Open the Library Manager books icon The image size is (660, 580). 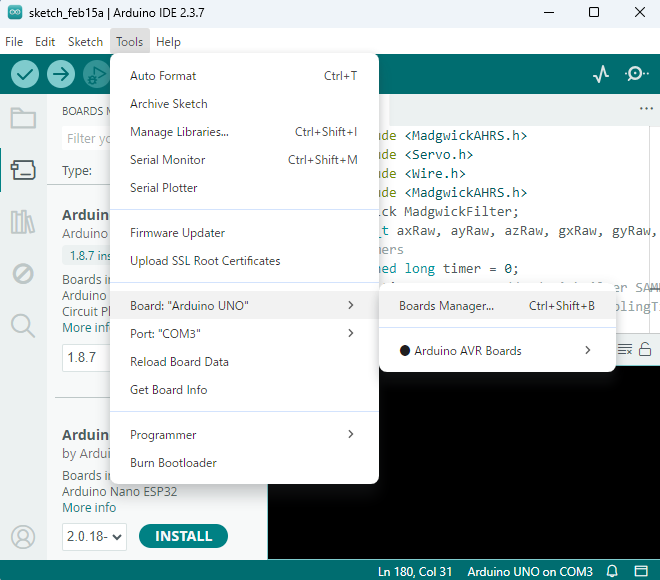pyautogui.click(x=23, y=222)
